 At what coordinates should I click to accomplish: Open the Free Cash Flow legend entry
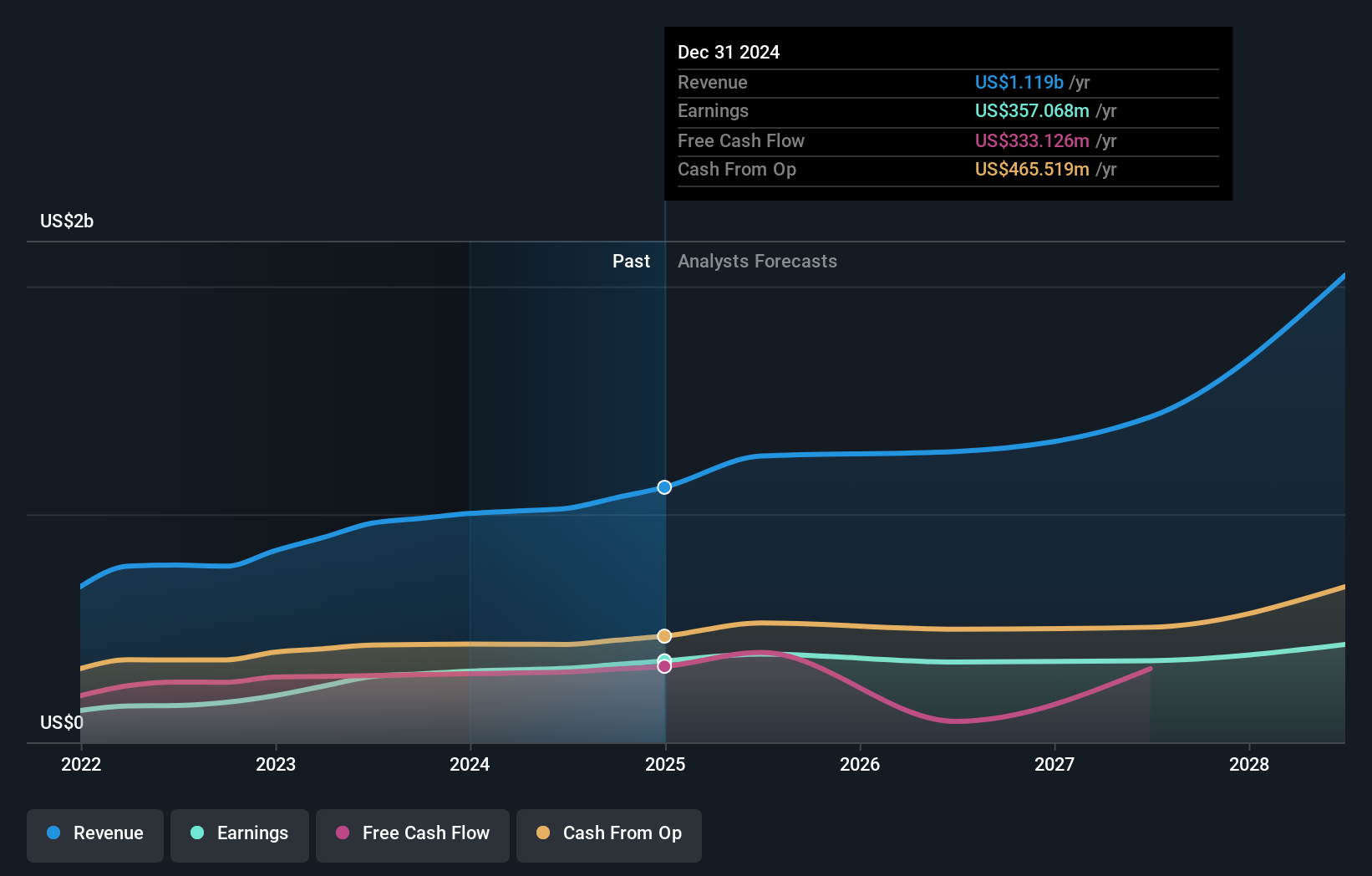(x=412, y=833)
